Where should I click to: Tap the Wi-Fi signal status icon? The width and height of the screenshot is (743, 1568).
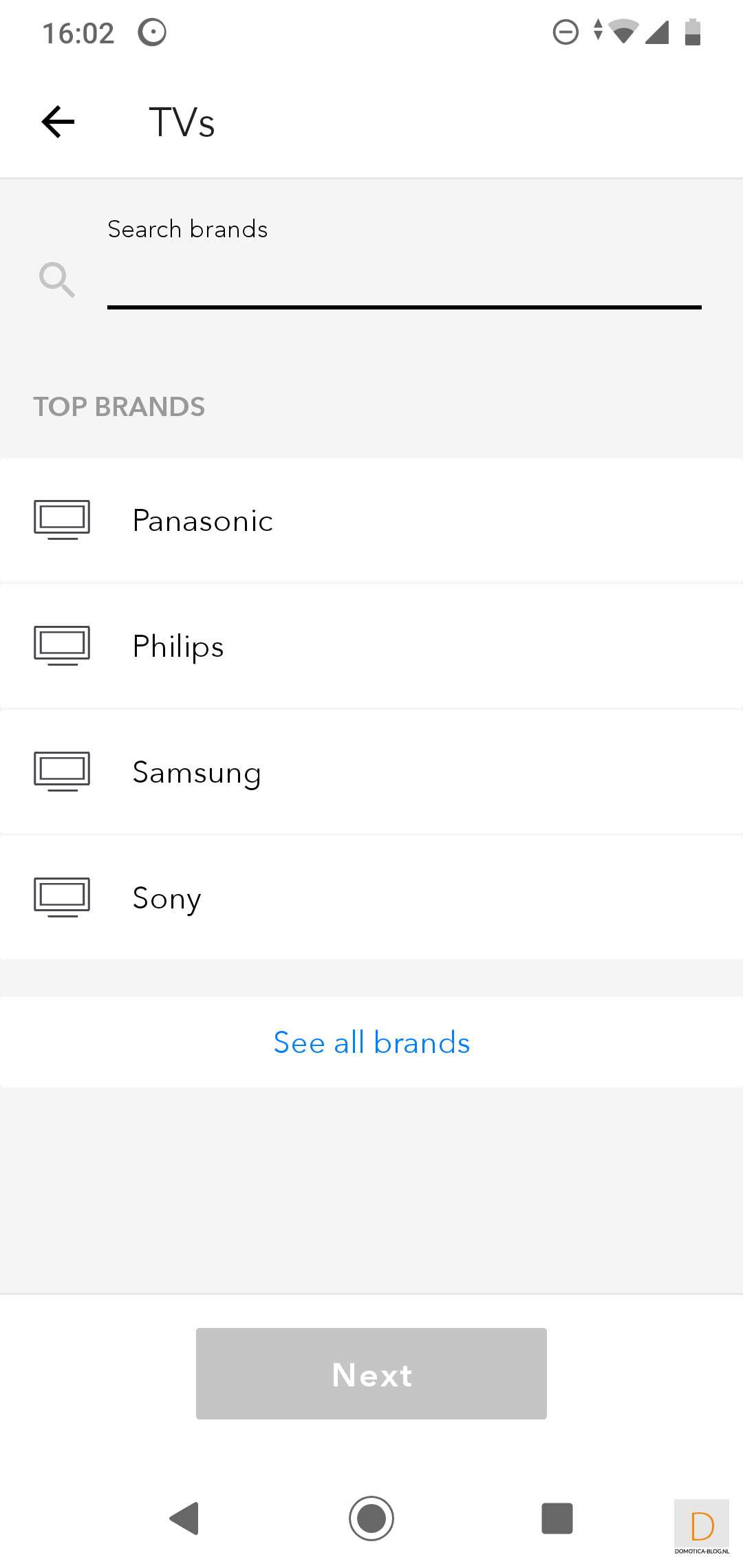point(624,32)
